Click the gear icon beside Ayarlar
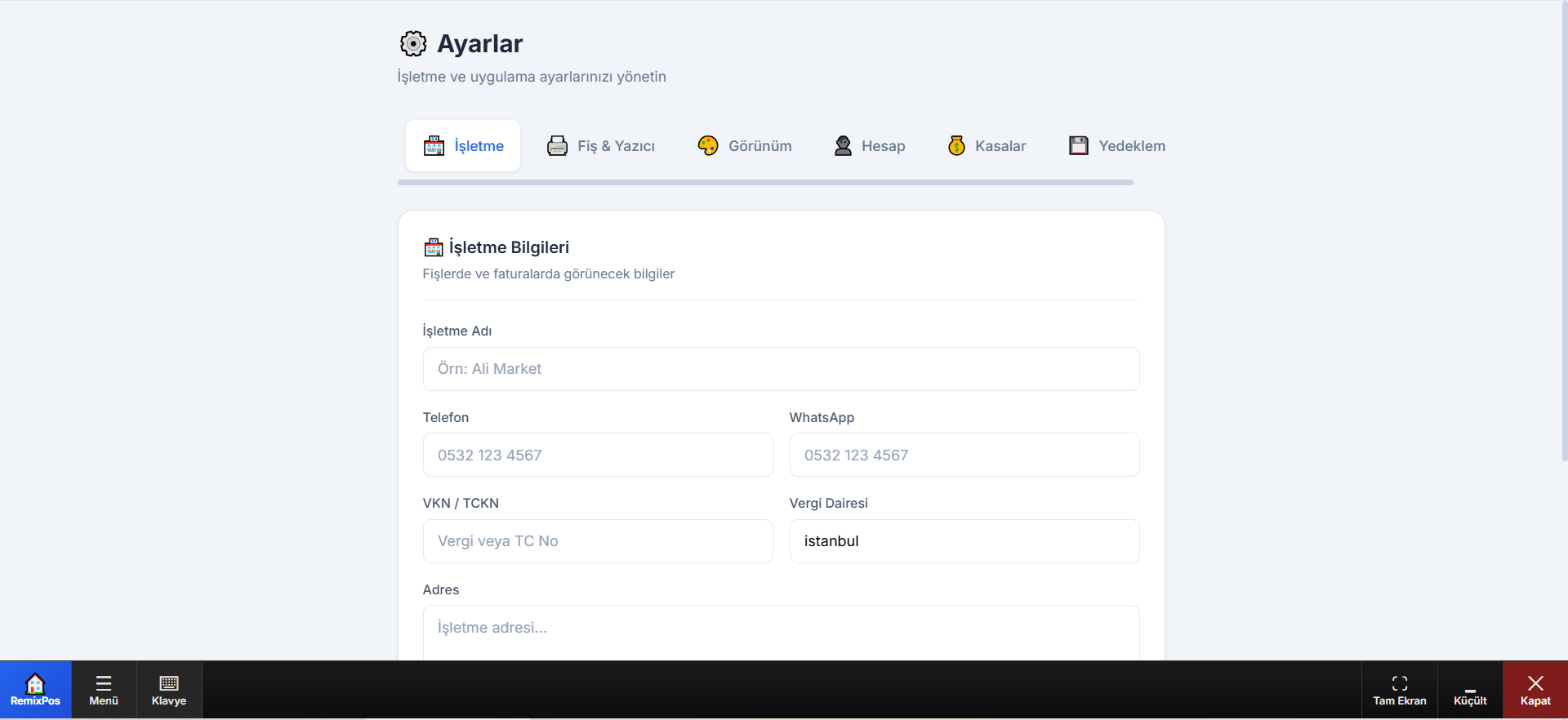This screenshot has height=720, width=1568. pos(413,43)
